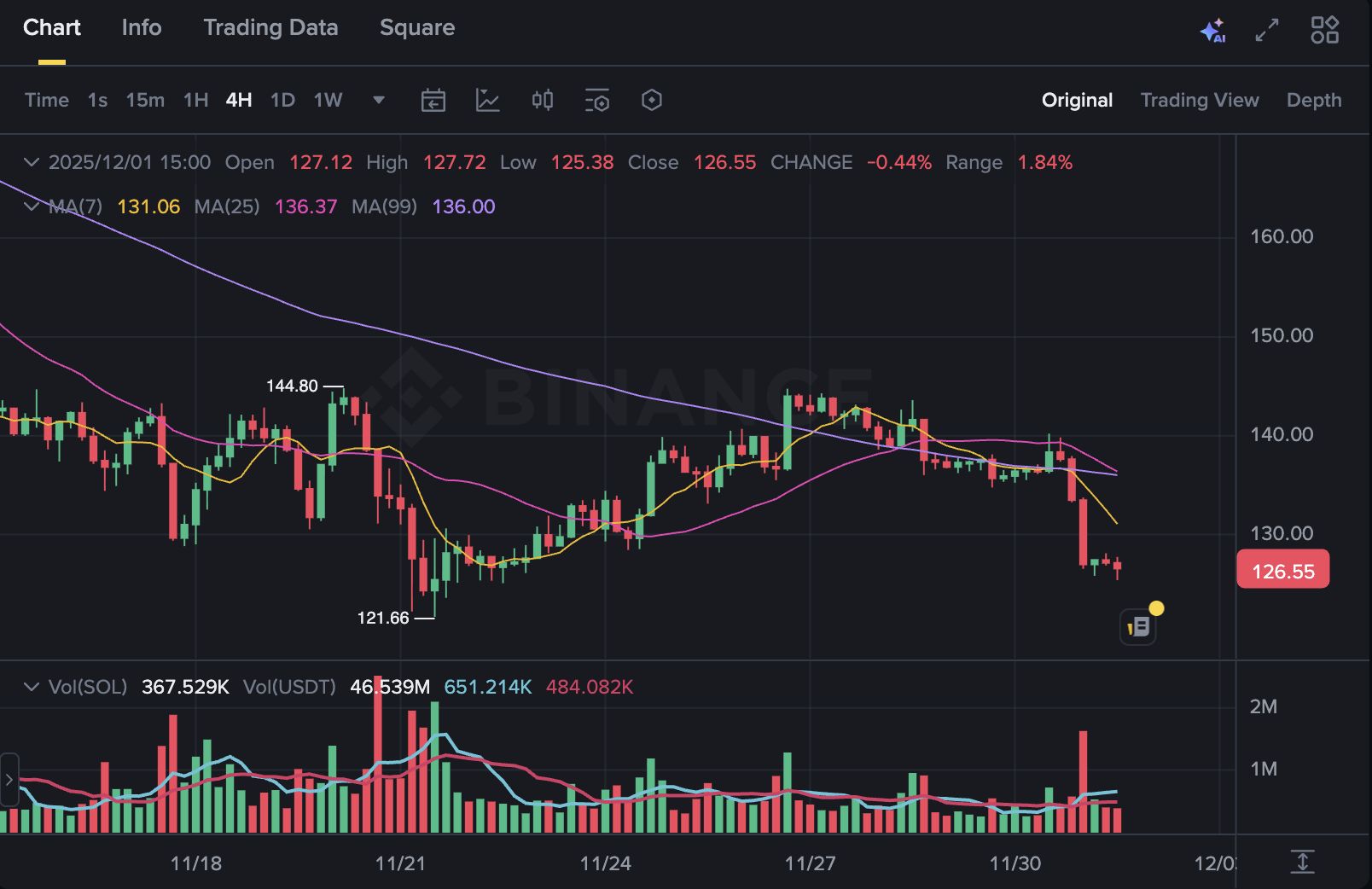The image size is (1372, 889).
Task: Switch to the Trading Data tab
Action: (x=270, y=27)
